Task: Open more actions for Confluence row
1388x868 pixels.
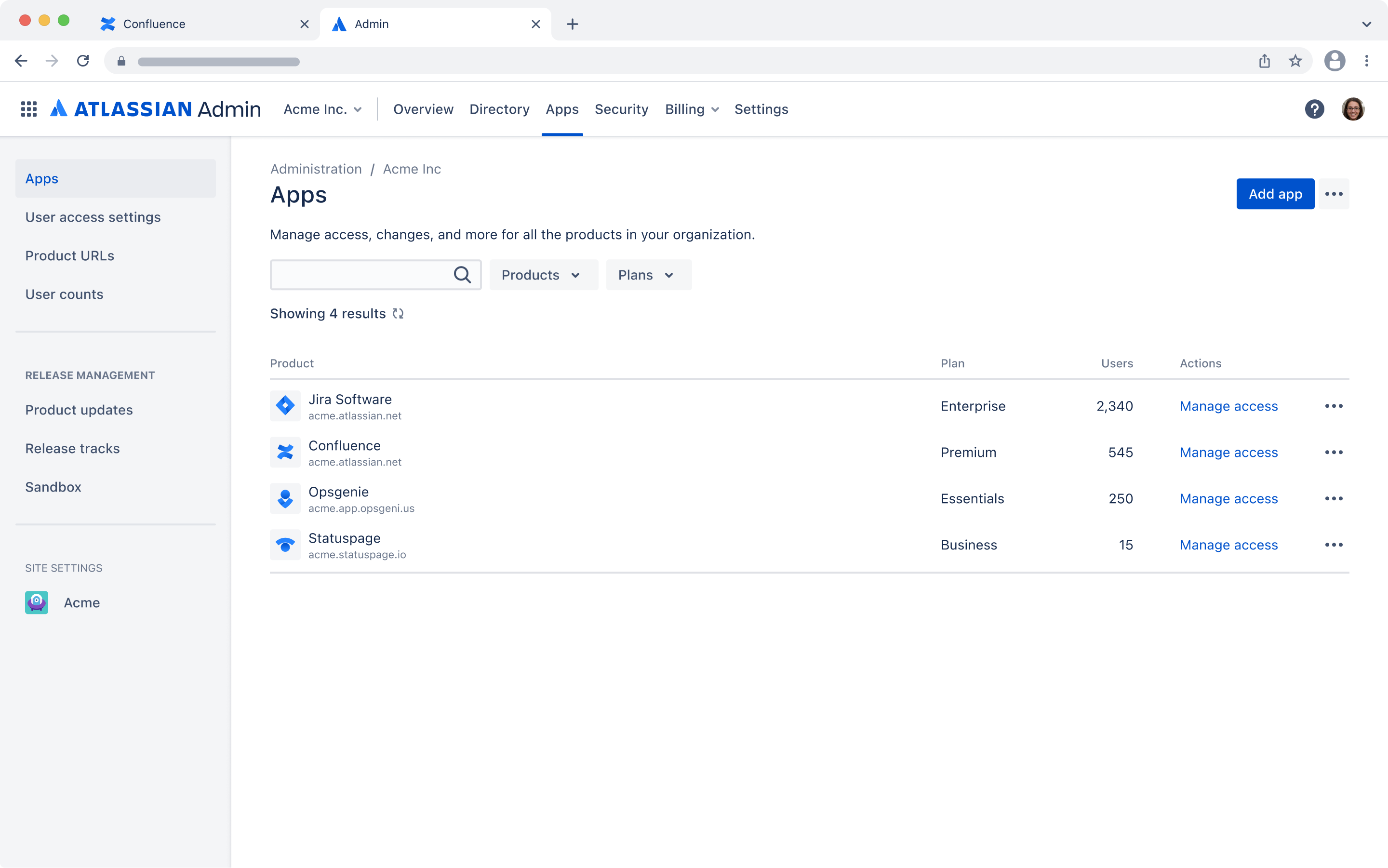Action: [x=1334, y=453]
